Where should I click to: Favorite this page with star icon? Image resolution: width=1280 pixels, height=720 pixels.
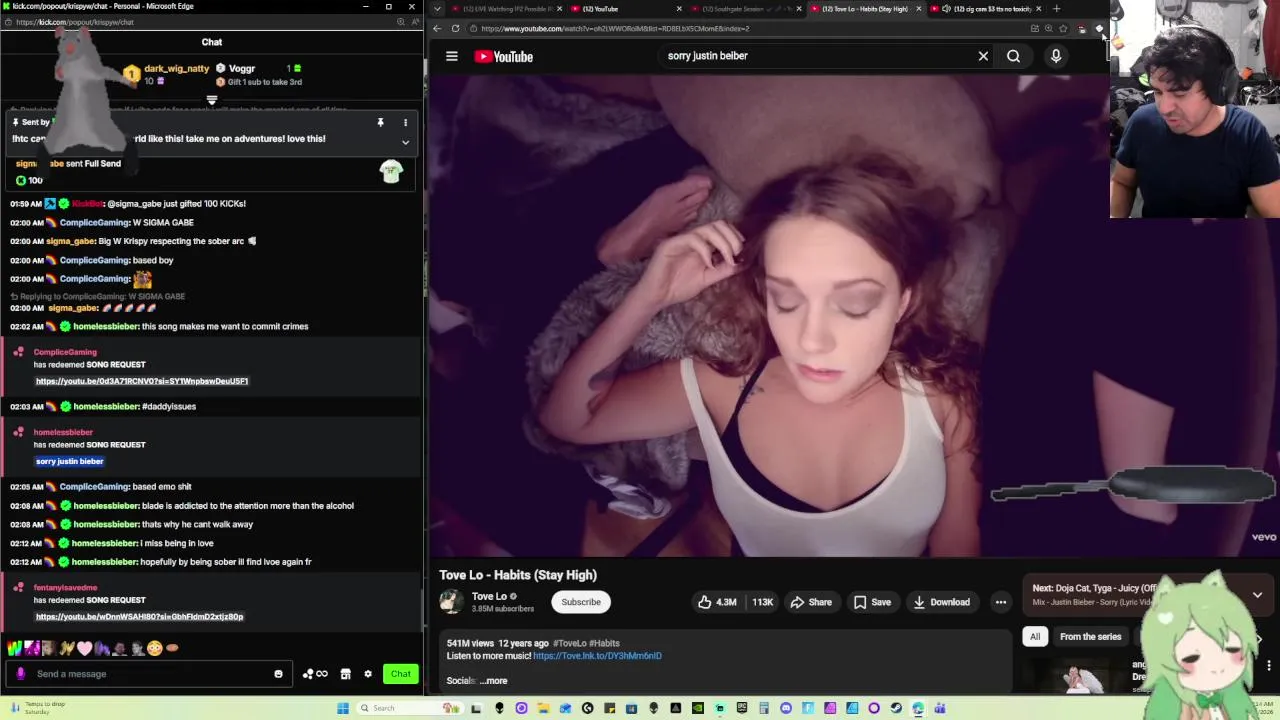(1063, 28)
